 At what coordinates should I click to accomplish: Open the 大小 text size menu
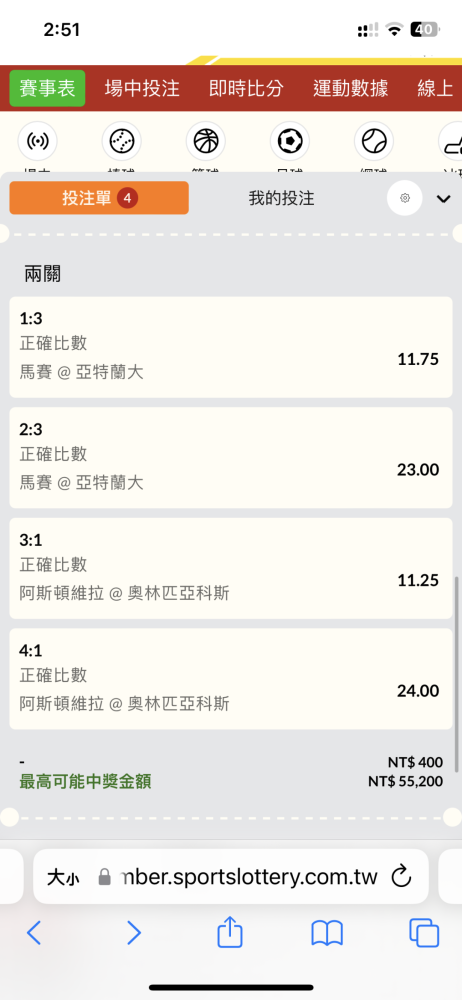[x=63, y=878]
